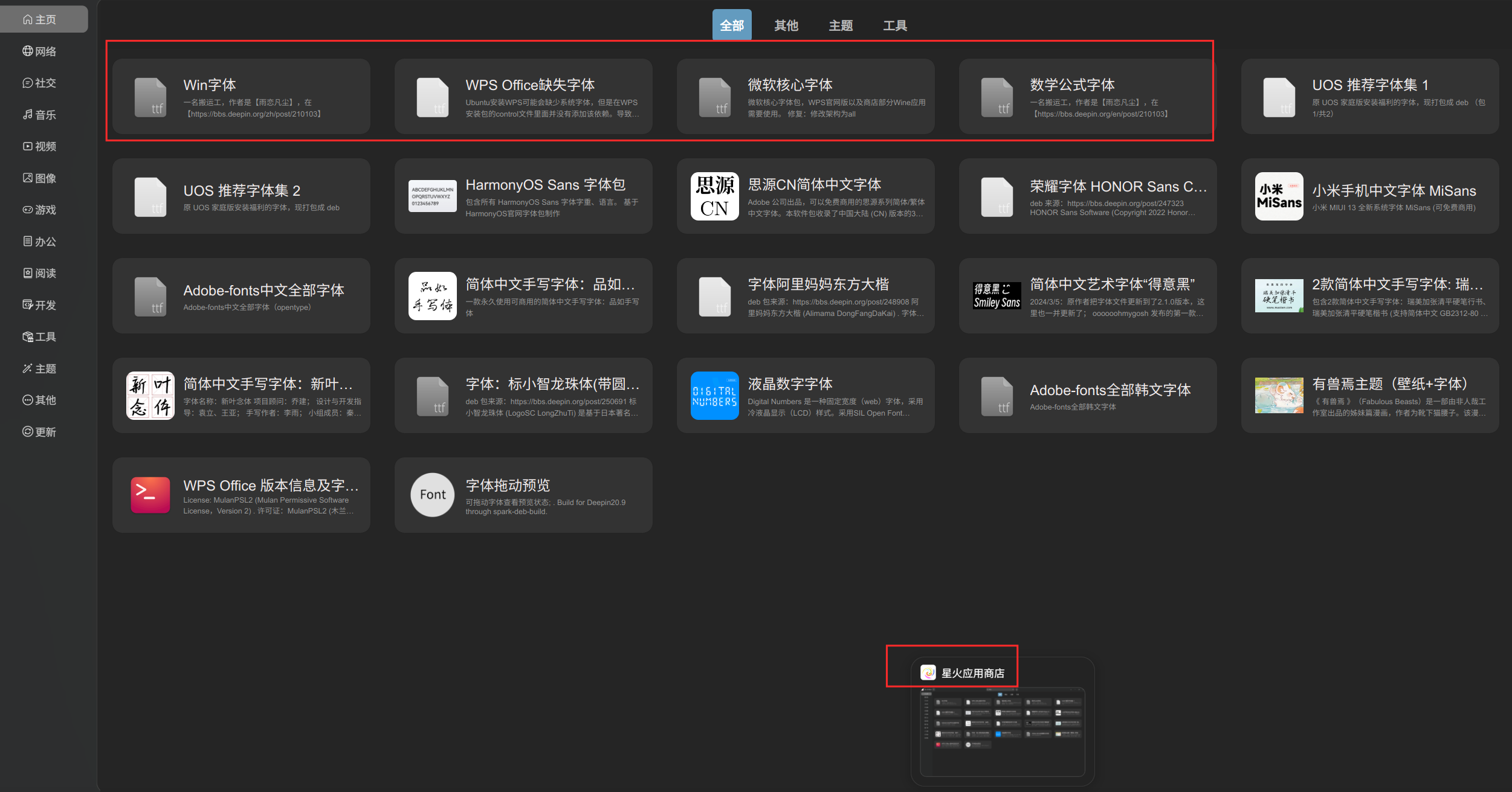Open the 字体阿里妈妈东方大楷 card
This screenshot has width=1512, height=792.
[x=806, y=295]
